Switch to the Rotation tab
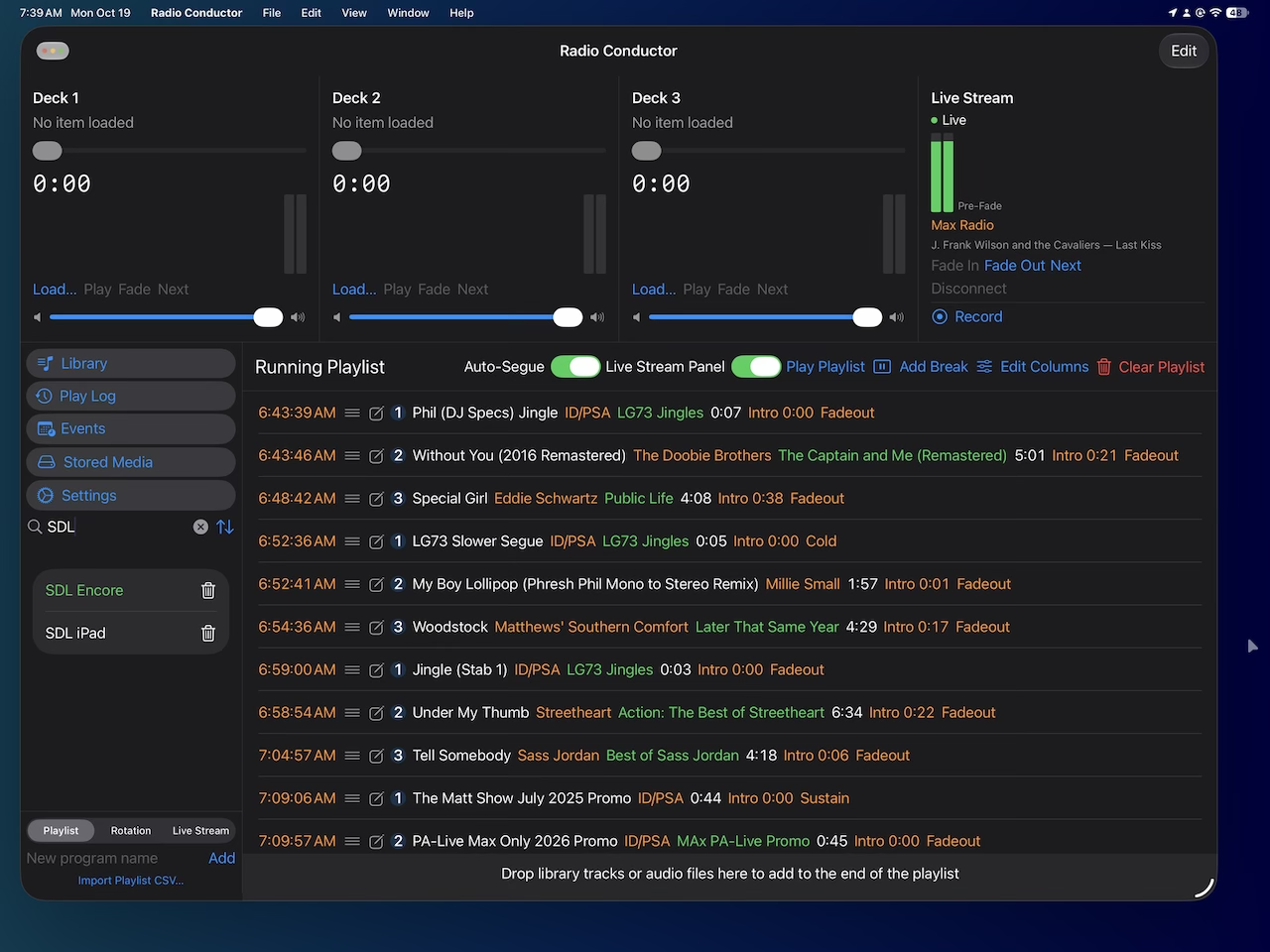The width and height of the screenshot is (1270, 952). [131, 831]
